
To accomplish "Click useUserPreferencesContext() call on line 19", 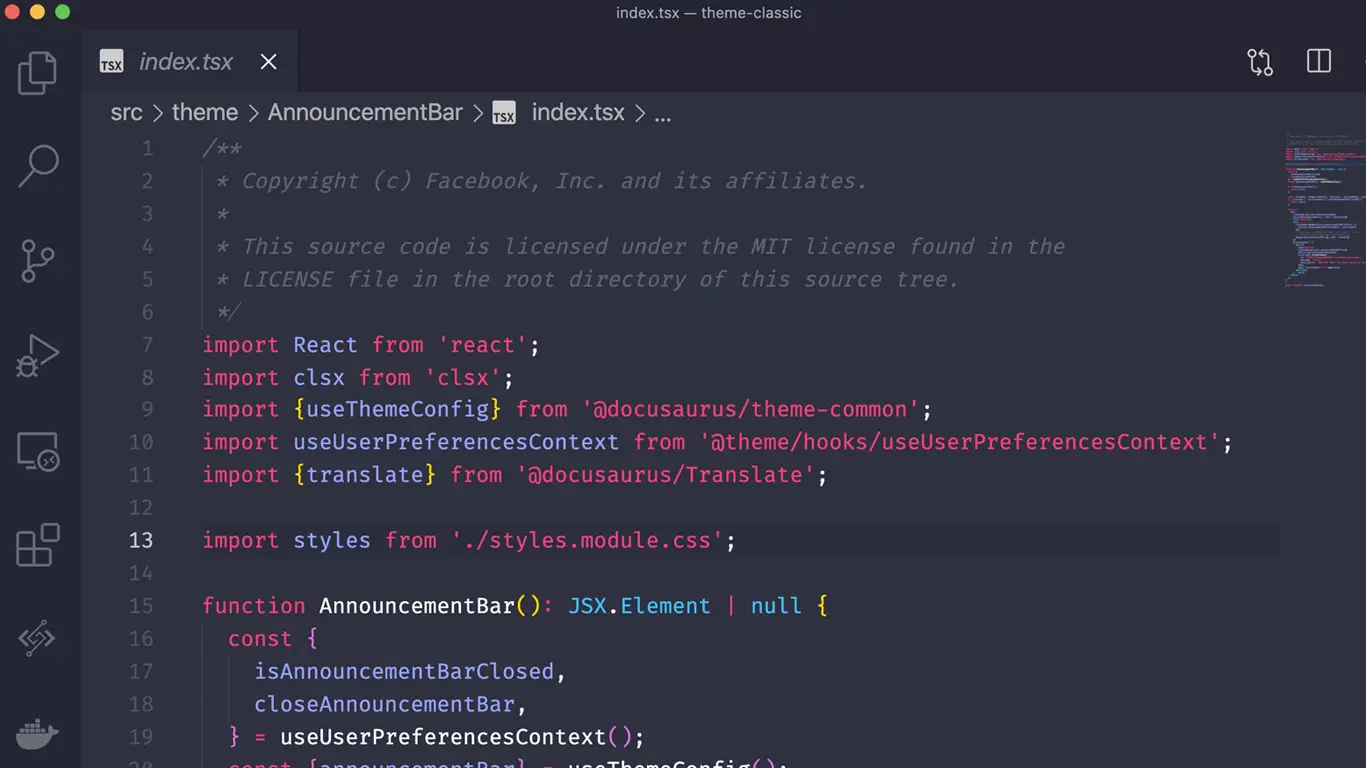I will coord(456,737).
